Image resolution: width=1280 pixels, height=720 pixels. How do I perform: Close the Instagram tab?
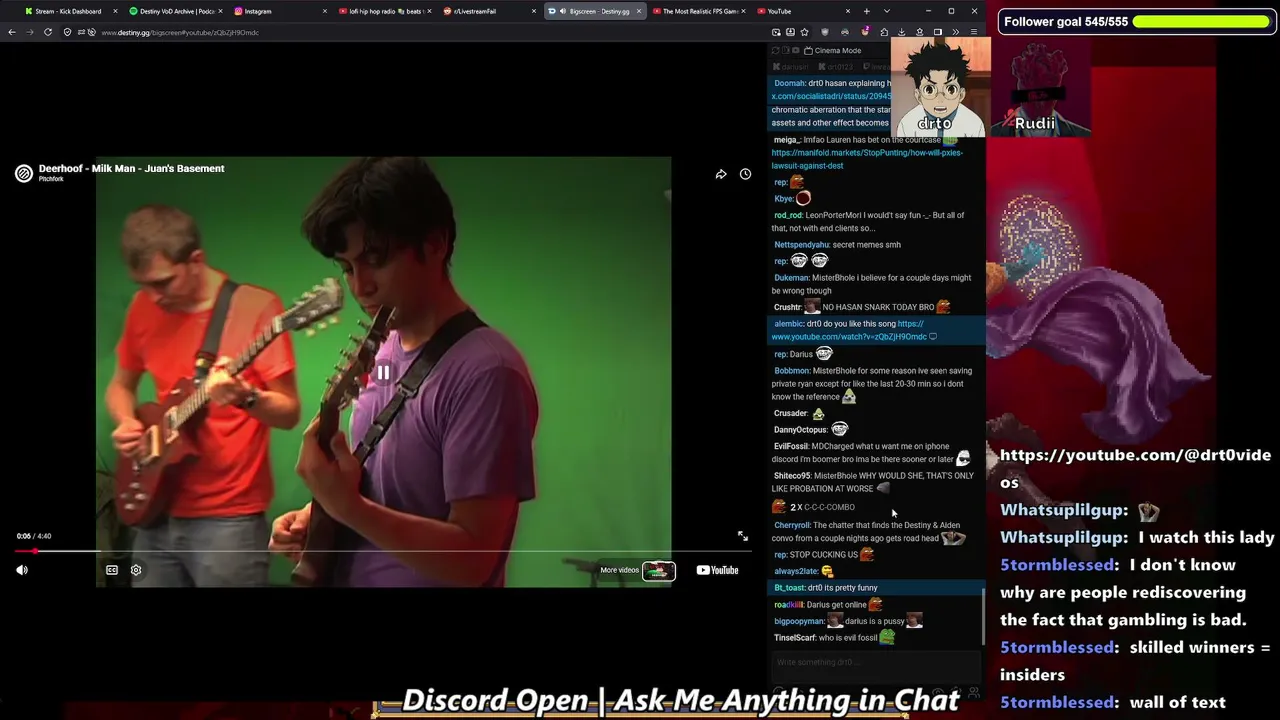[x=325, y=11]
